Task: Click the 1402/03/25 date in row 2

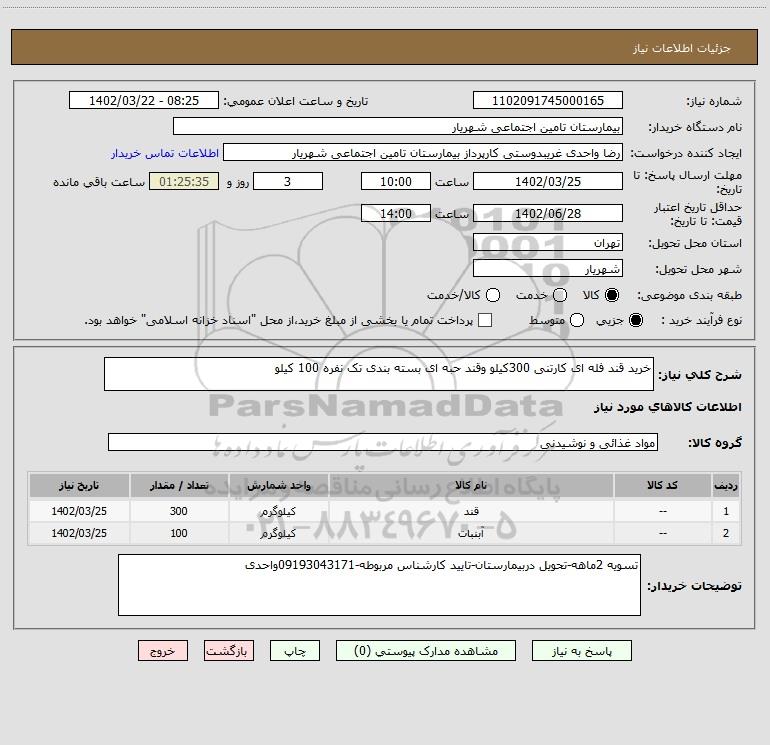Action: point(79,533)
